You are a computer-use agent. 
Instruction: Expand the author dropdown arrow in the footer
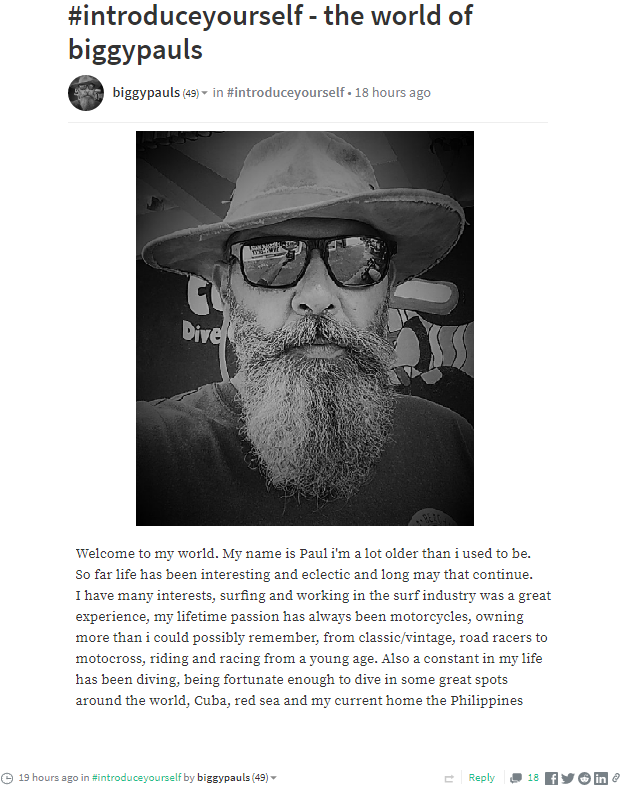pos(273,778)
